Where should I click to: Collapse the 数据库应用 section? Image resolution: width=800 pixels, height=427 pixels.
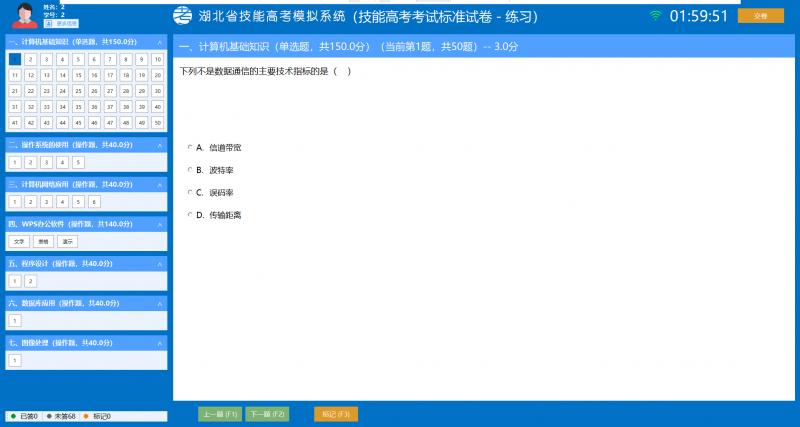pyautogui.click(x=160, y=304)
